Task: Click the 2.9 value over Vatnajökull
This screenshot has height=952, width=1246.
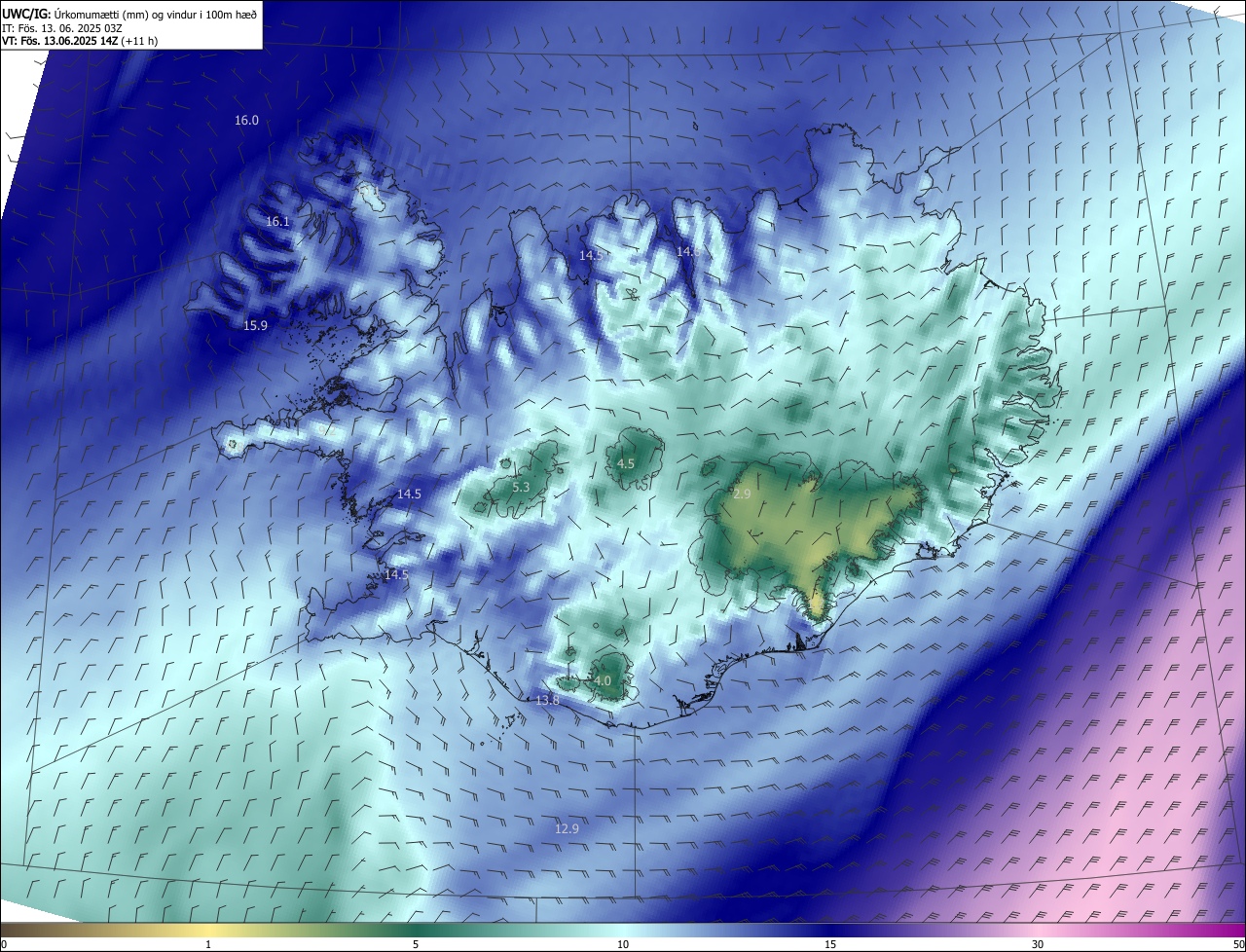Action: click(742, 494)
